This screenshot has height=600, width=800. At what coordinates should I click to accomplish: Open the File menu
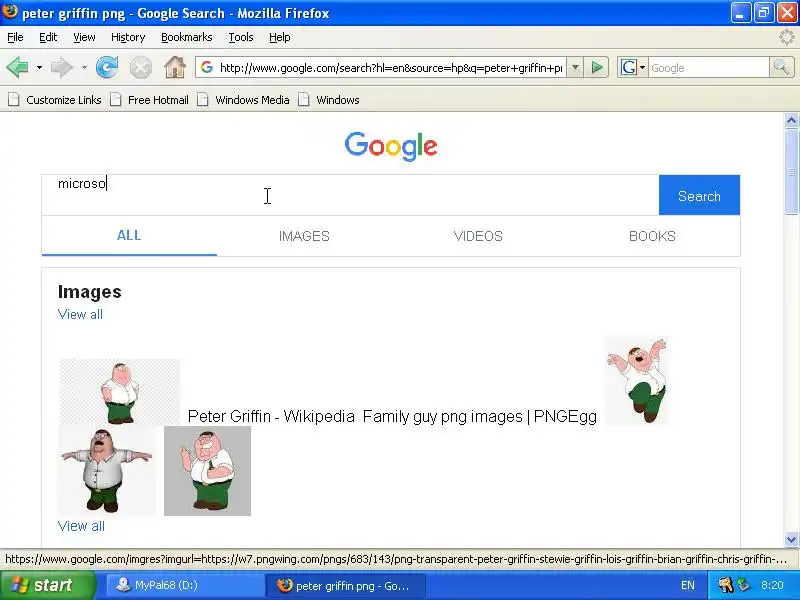click(15, 37)
